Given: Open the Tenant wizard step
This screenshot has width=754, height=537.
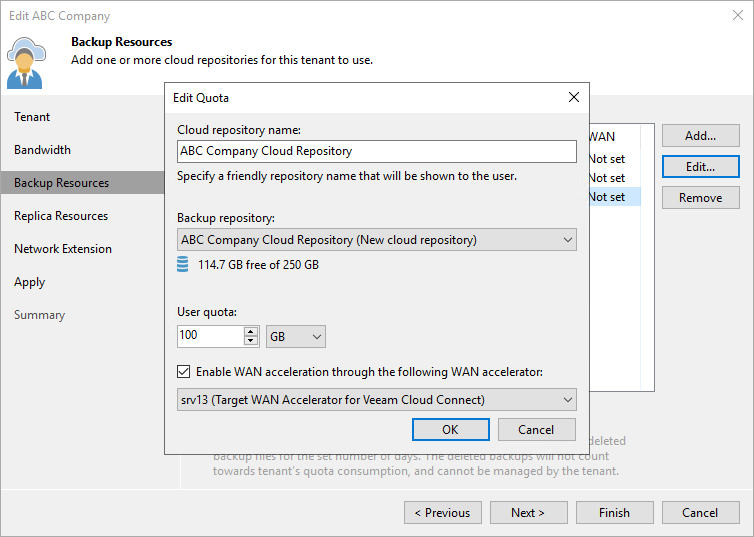Looking at the screenshot, I should pos(32,117).
